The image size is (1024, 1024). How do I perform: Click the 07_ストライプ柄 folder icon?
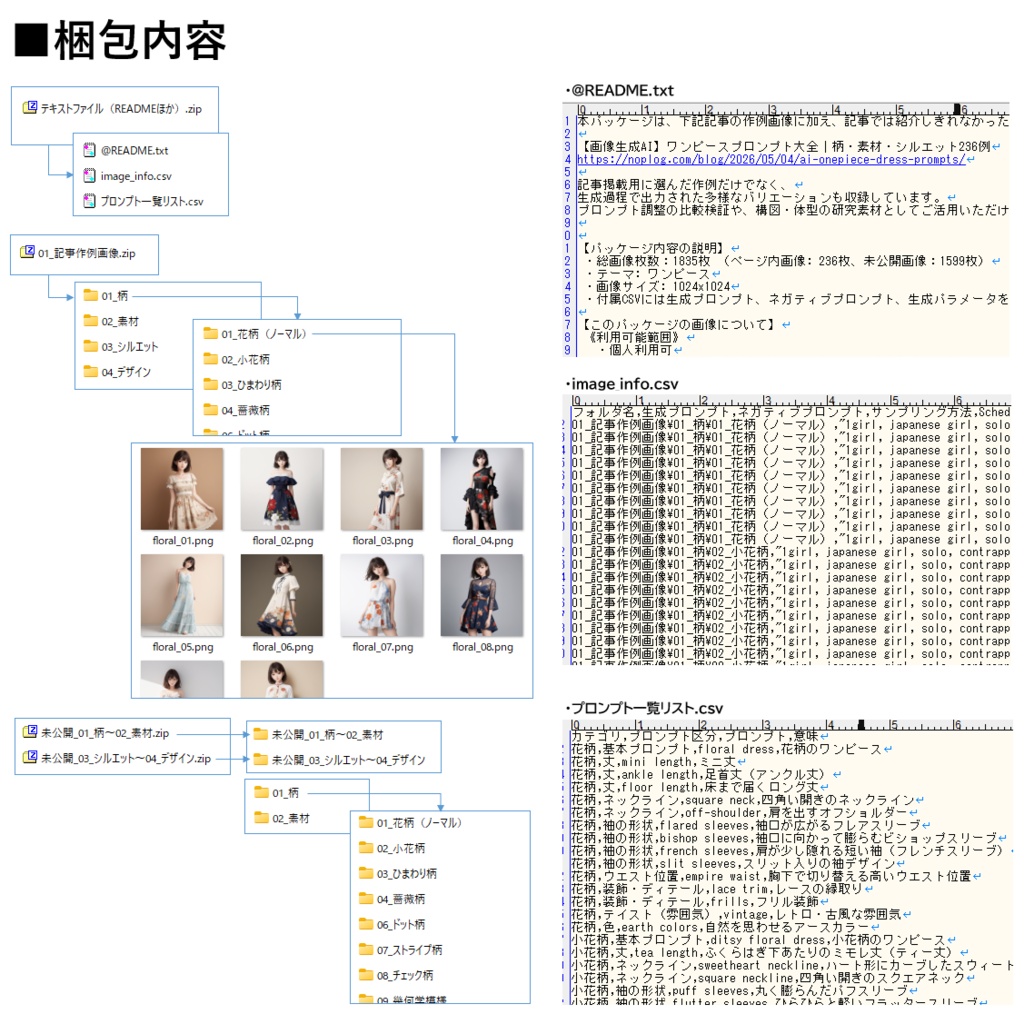click(366, 949)
